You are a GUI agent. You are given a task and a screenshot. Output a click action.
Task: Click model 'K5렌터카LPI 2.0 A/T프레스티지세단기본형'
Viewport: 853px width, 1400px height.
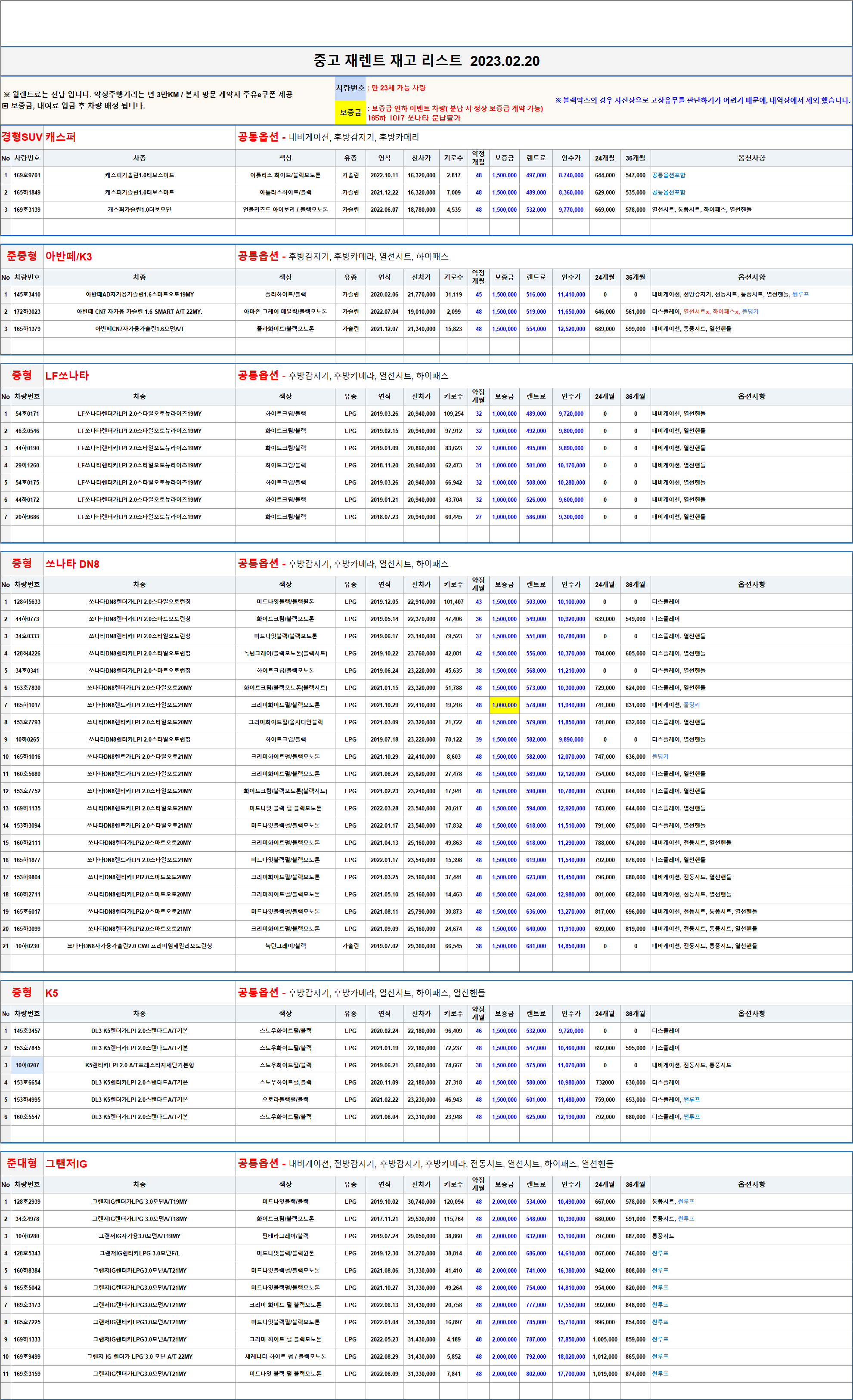[139, 1065]
